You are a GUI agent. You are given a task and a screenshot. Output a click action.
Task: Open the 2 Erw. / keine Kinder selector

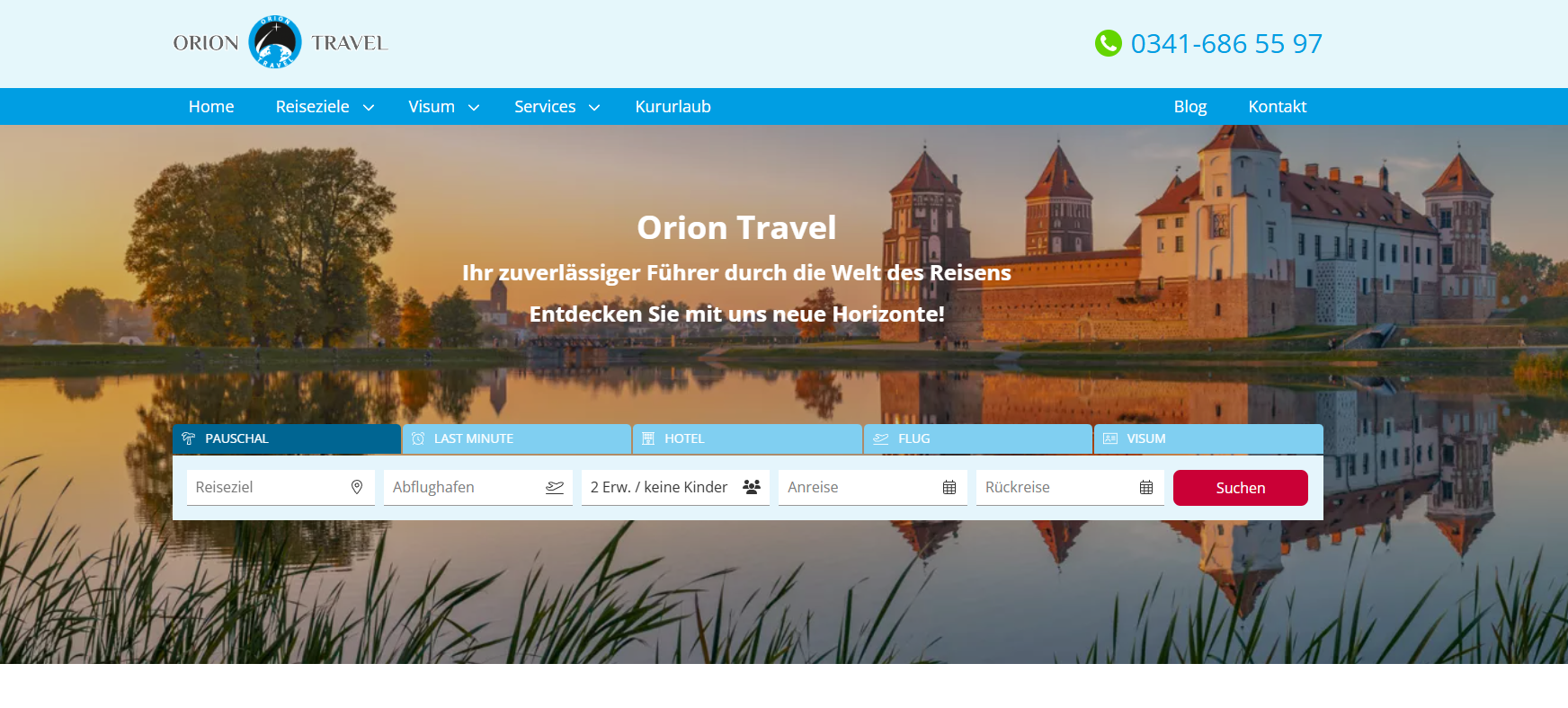[675, 487]
